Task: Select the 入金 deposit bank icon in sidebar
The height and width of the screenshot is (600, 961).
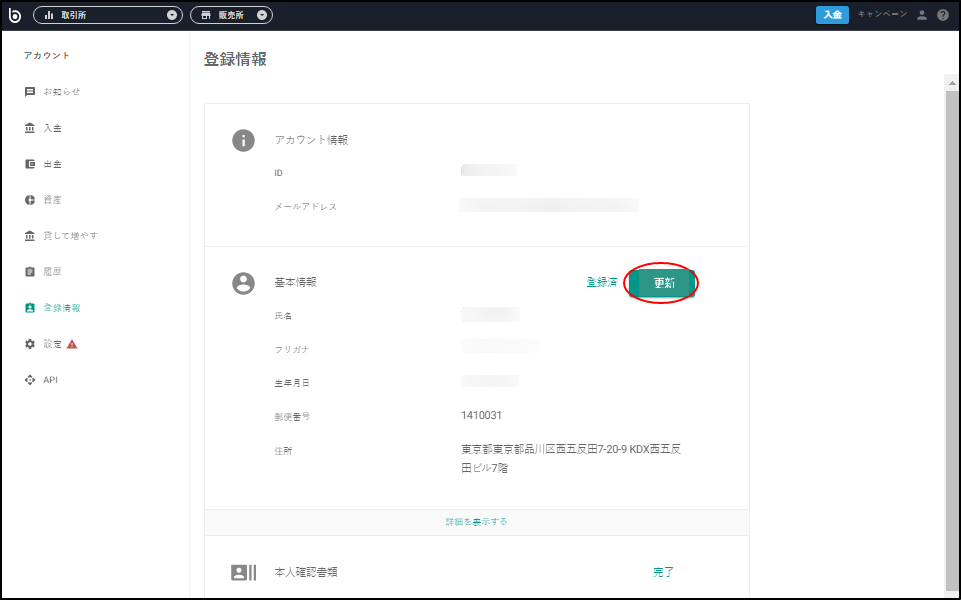Action: 30,127
